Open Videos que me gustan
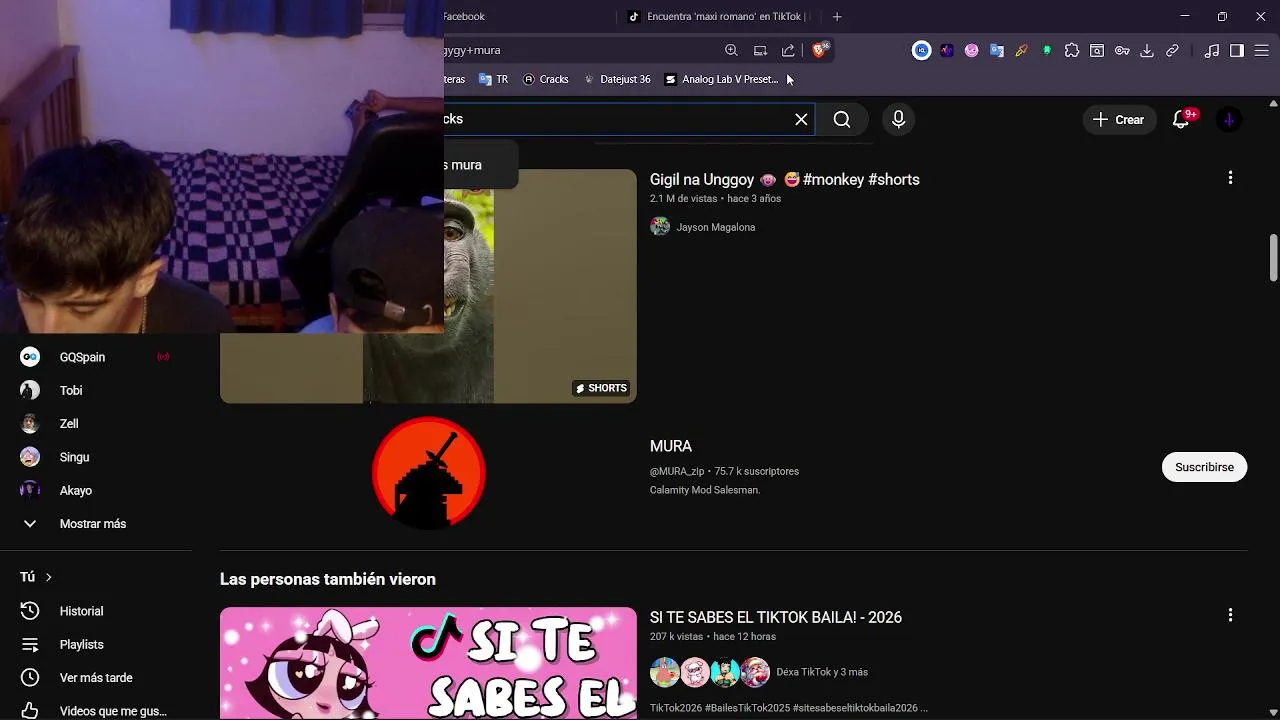This screenshot has width=1280, height=720. [x=96, y=711]
